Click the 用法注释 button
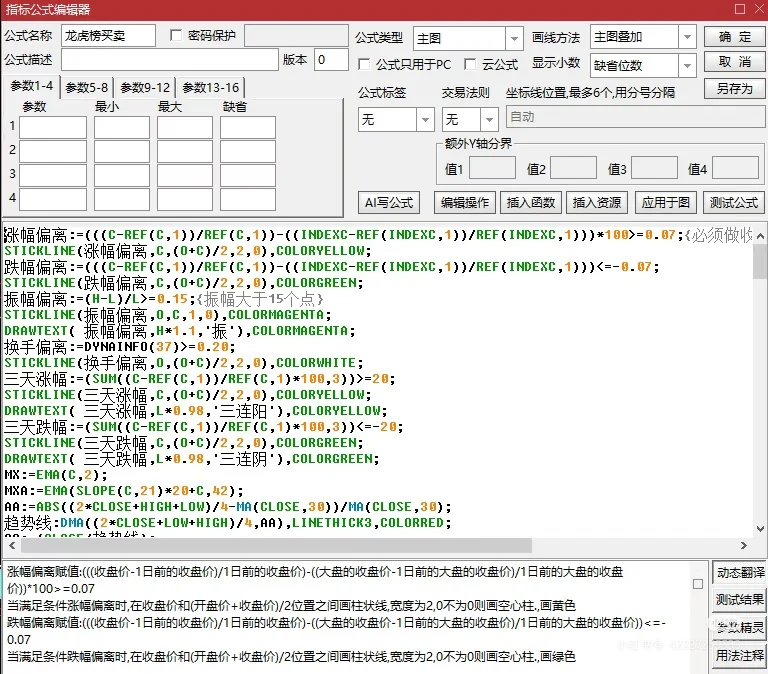 740,655
